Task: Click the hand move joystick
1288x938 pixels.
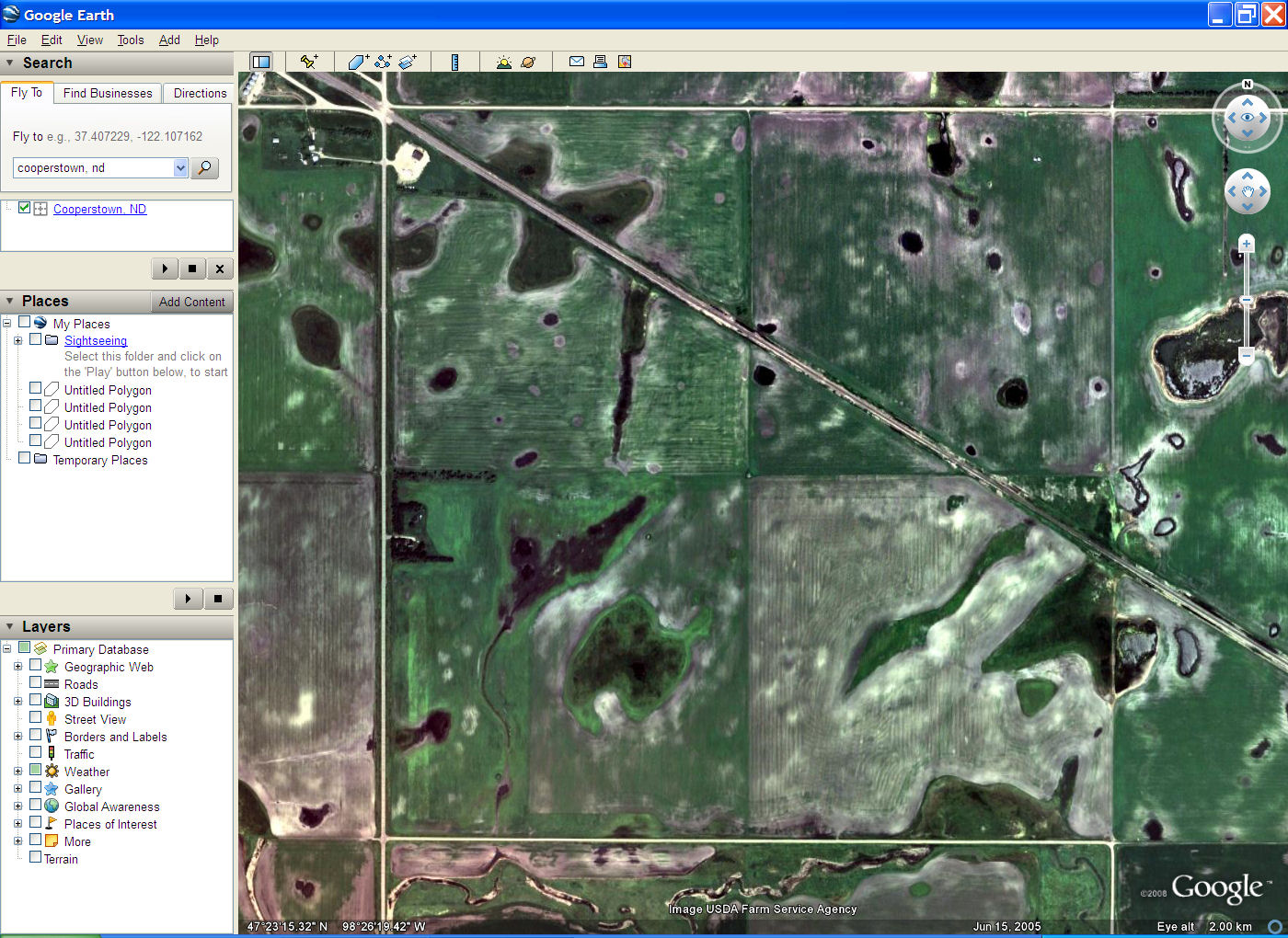Action: pyautogui.click(x=1248, y=191)
